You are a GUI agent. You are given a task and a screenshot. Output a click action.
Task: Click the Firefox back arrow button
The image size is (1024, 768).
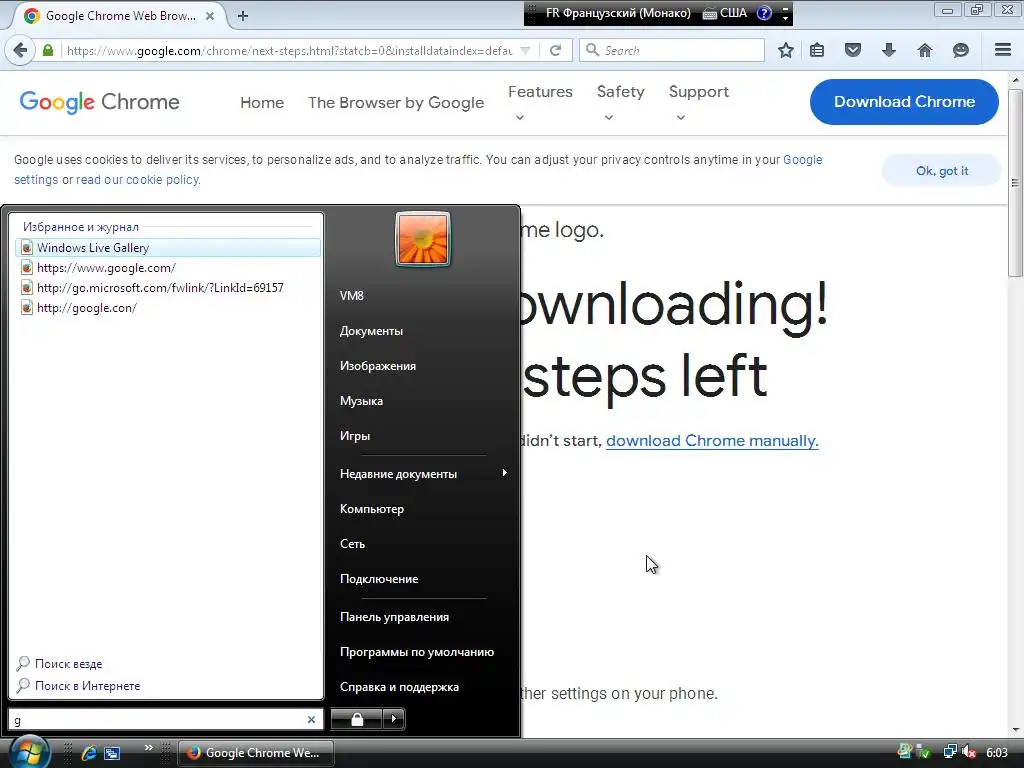tap(20, 50)
